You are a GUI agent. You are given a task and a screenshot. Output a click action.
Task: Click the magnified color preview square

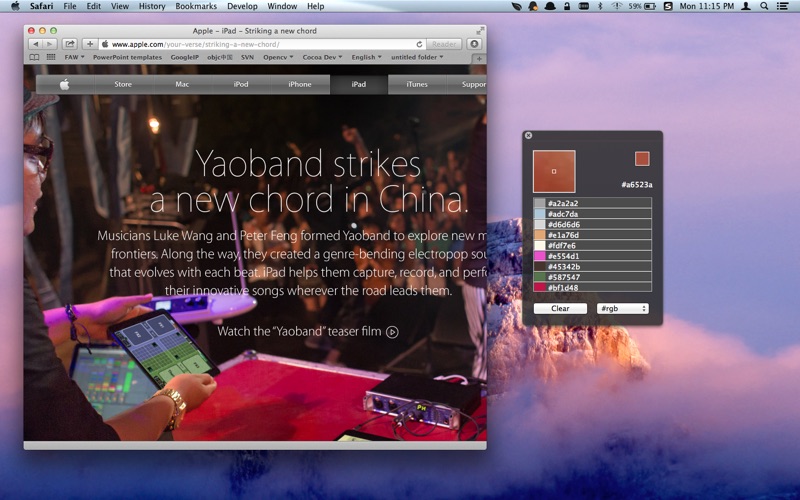pyautogui.click(x=554, y=171)
